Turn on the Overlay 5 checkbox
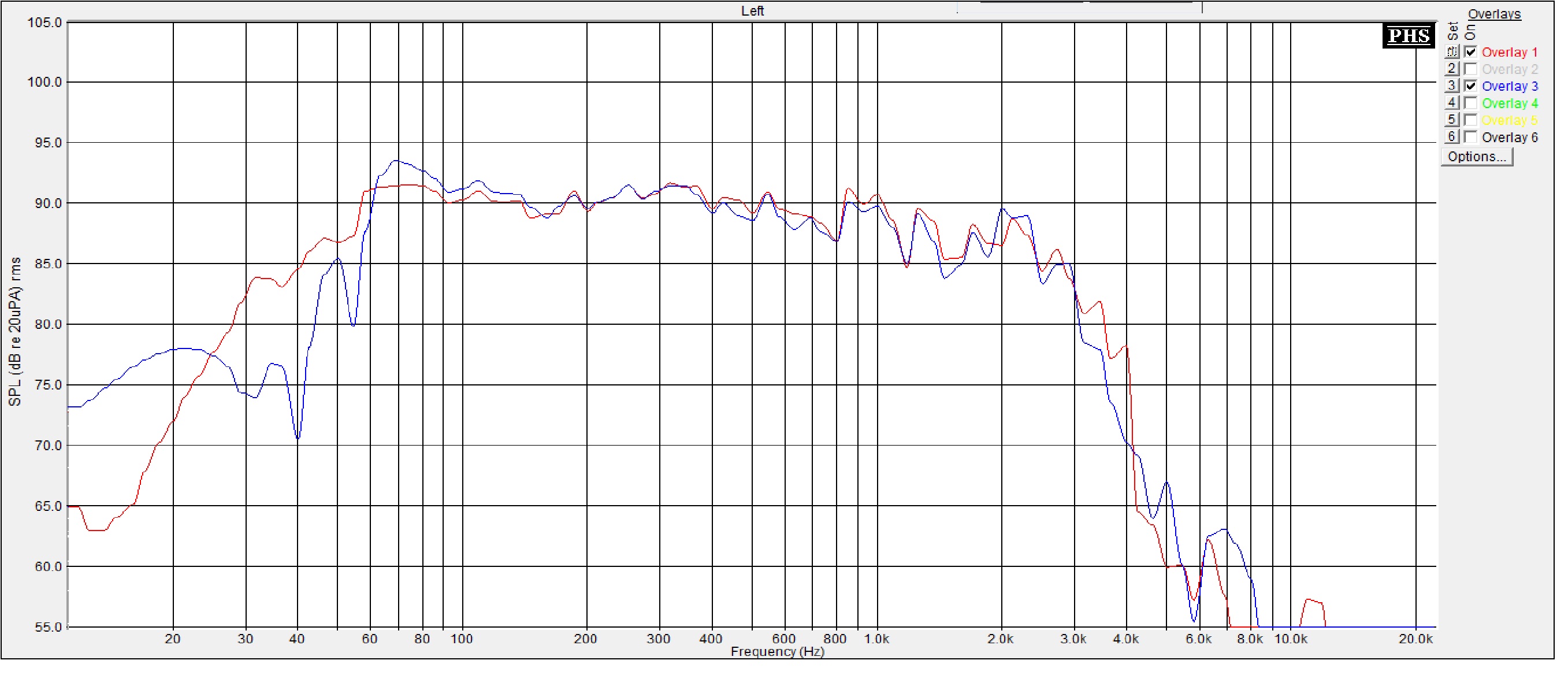Screen dimensions: 1568x675 [1470, 120]
